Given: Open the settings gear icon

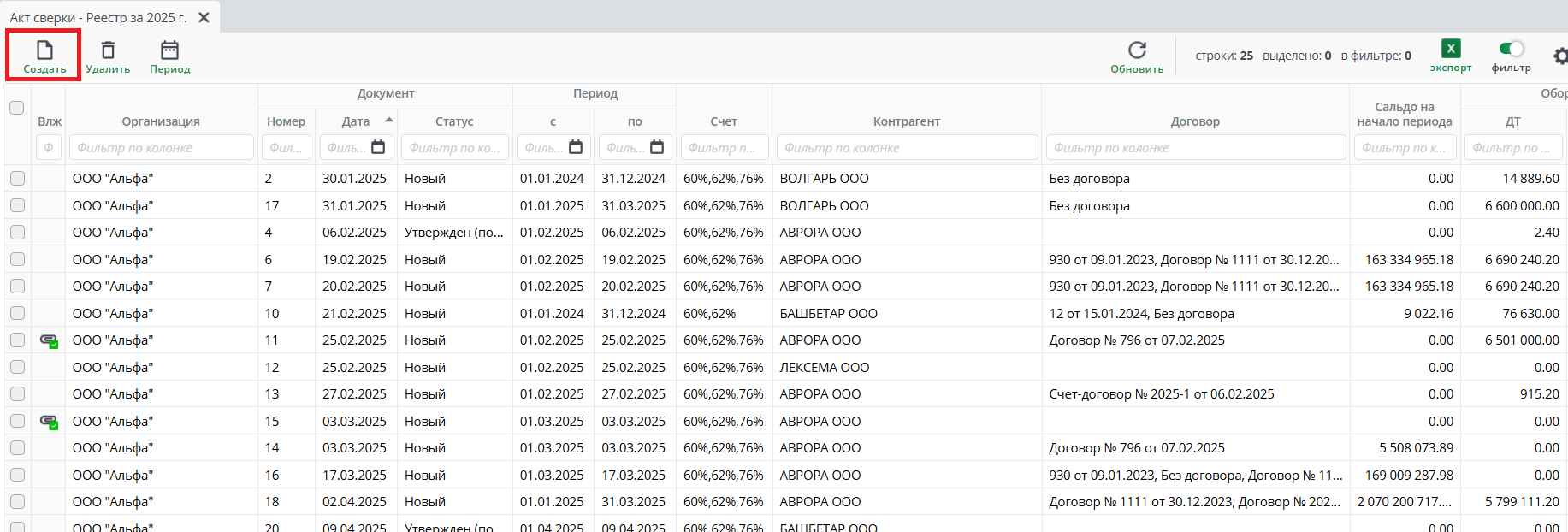Looking at the screenshot, I should 1560,56.
